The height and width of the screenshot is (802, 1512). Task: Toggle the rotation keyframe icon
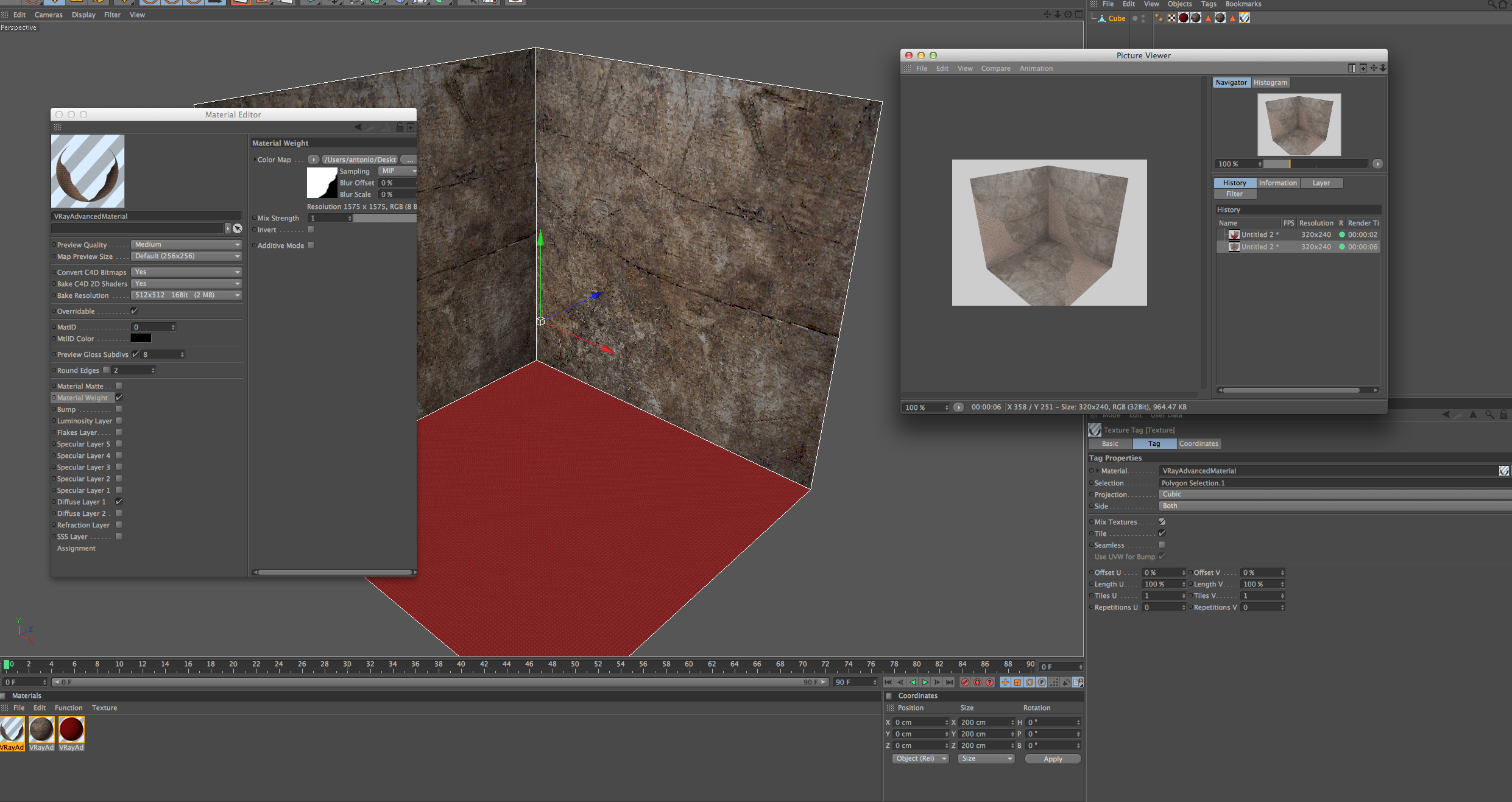point(1030,683)
